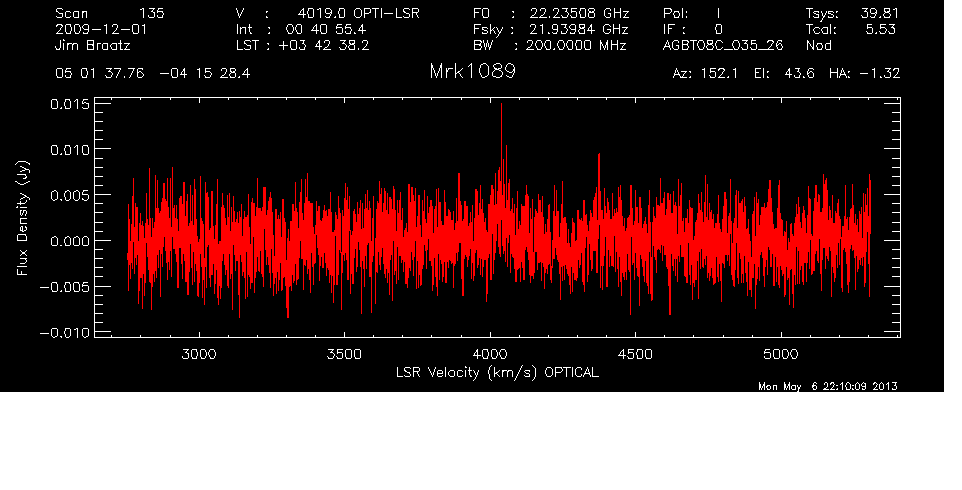Click the Flux Density (Jy) axis label
962x490 pixels.
[x=23, y=218]
